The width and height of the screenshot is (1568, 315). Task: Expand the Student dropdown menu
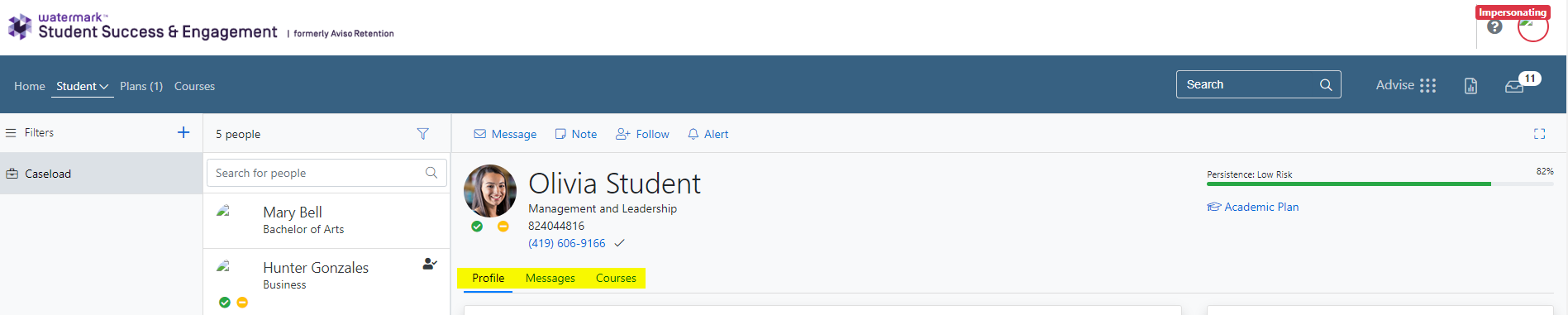coord(82,86)
